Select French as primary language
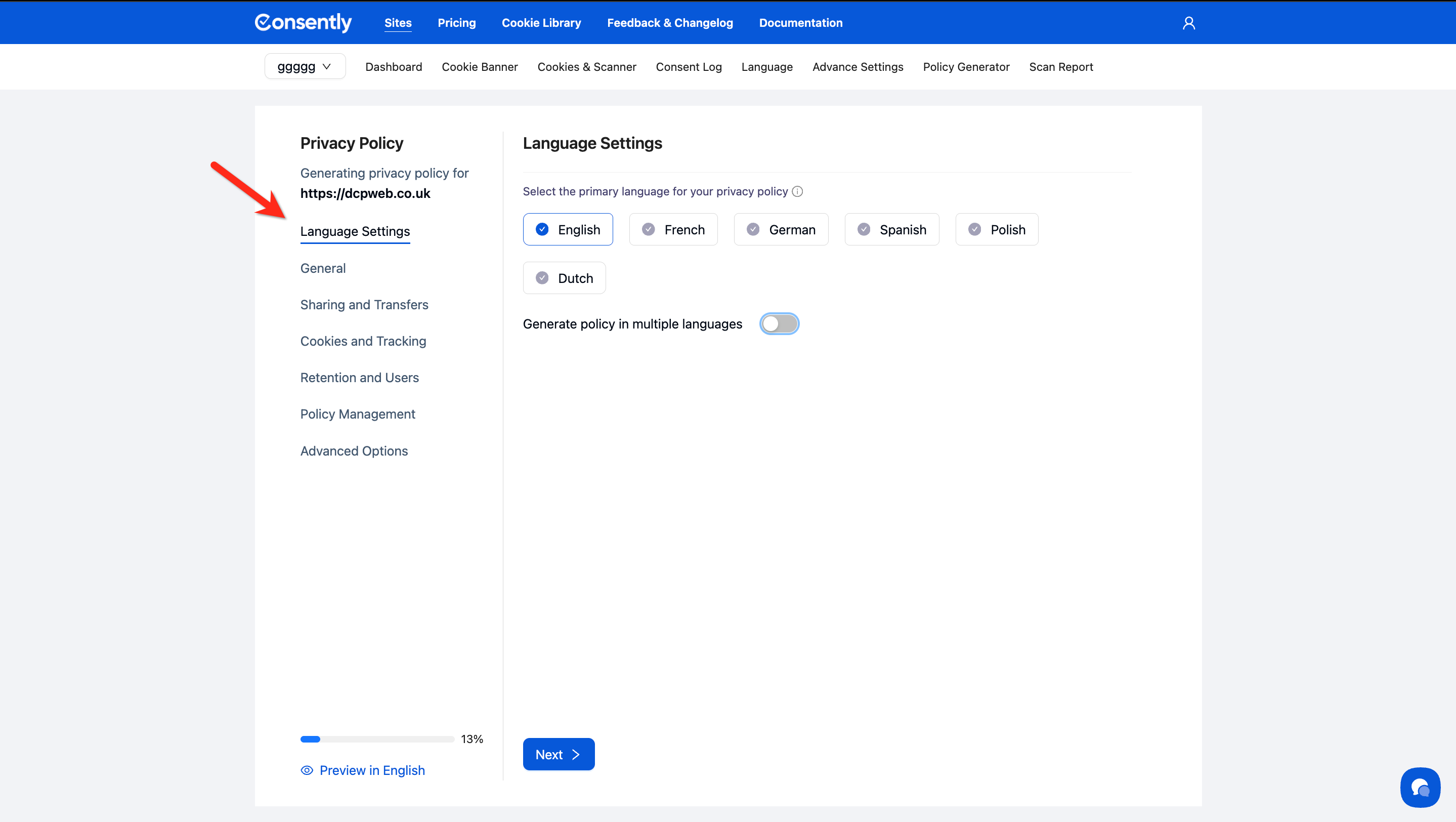This screenshot has height=822, width=1456. click(673, 229)
